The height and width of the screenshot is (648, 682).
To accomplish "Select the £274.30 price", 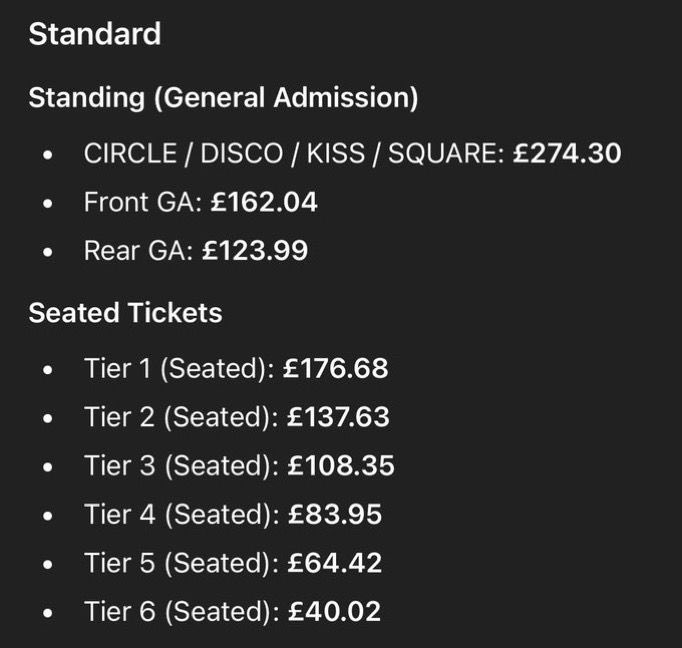I will (567, 153).
